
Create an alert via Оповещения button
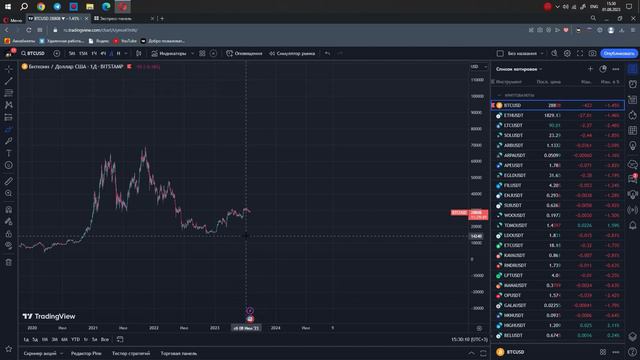244,53
